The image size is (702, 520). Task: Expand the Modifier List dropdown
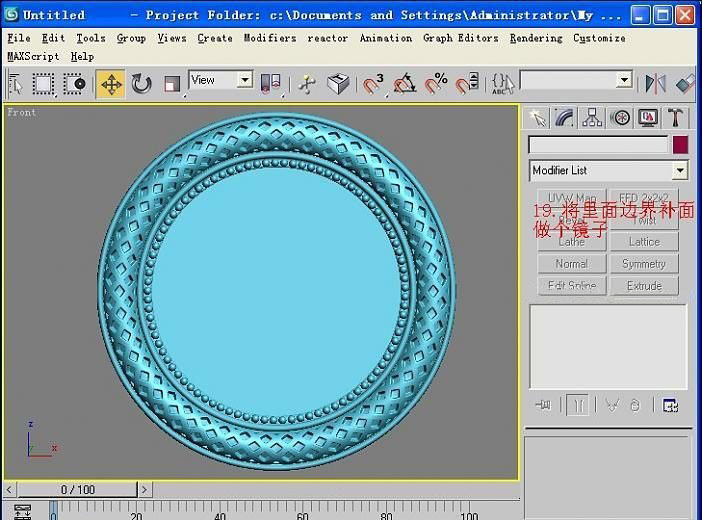tap(608, 171)
